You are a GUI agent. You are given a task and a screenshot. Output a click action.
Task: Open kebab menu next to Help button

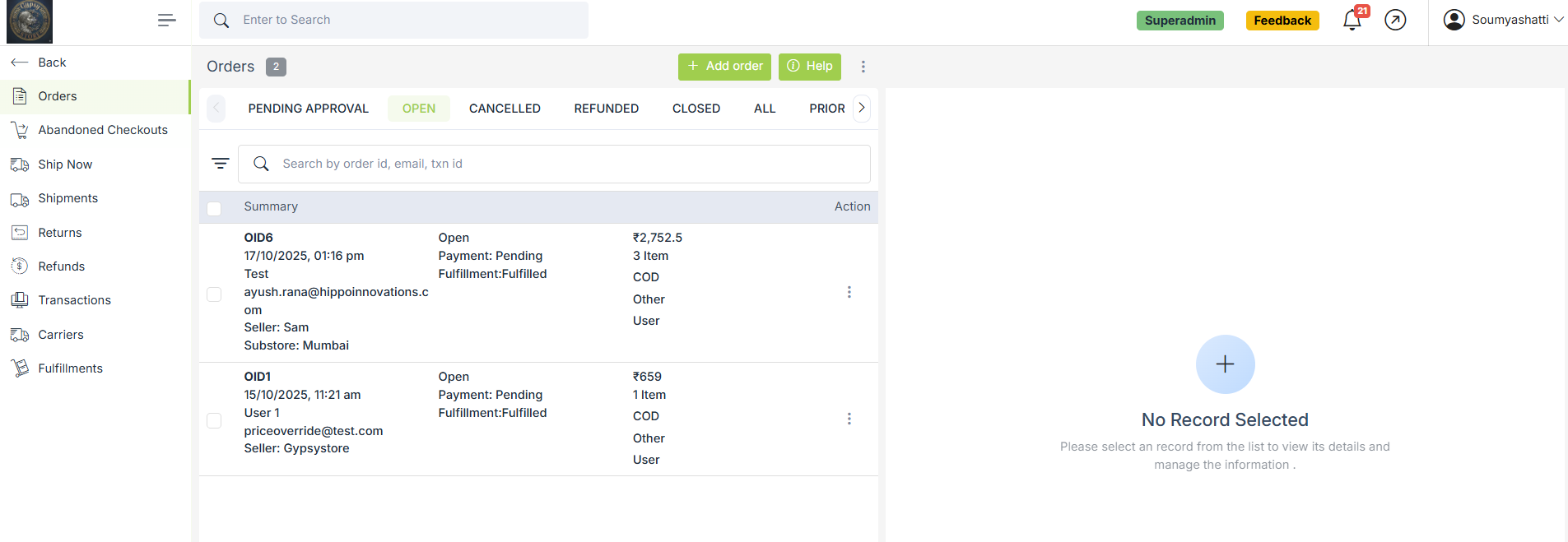(863, 67)
